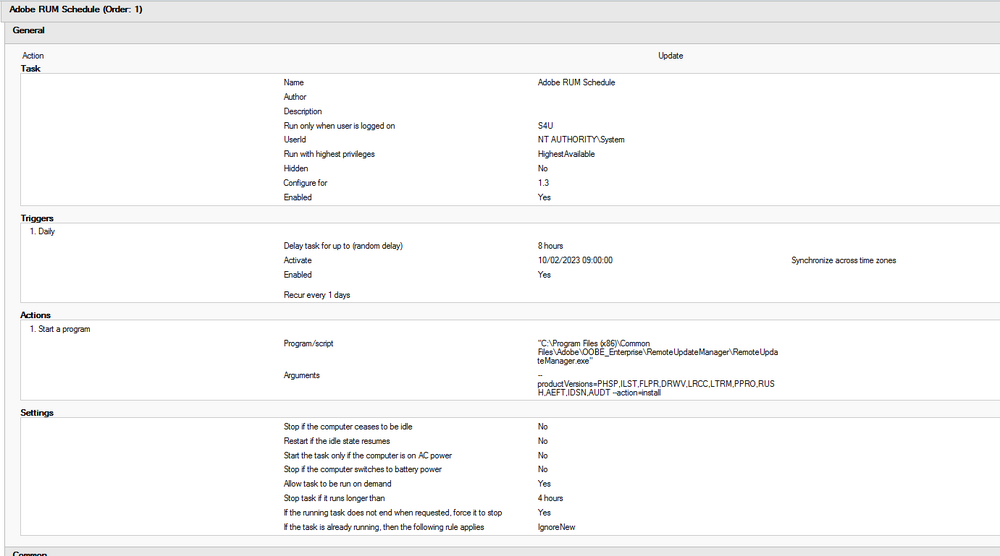Click the '1. Start a program' entry
Screen dimensions: 1000x556
(x=60, y=329)
